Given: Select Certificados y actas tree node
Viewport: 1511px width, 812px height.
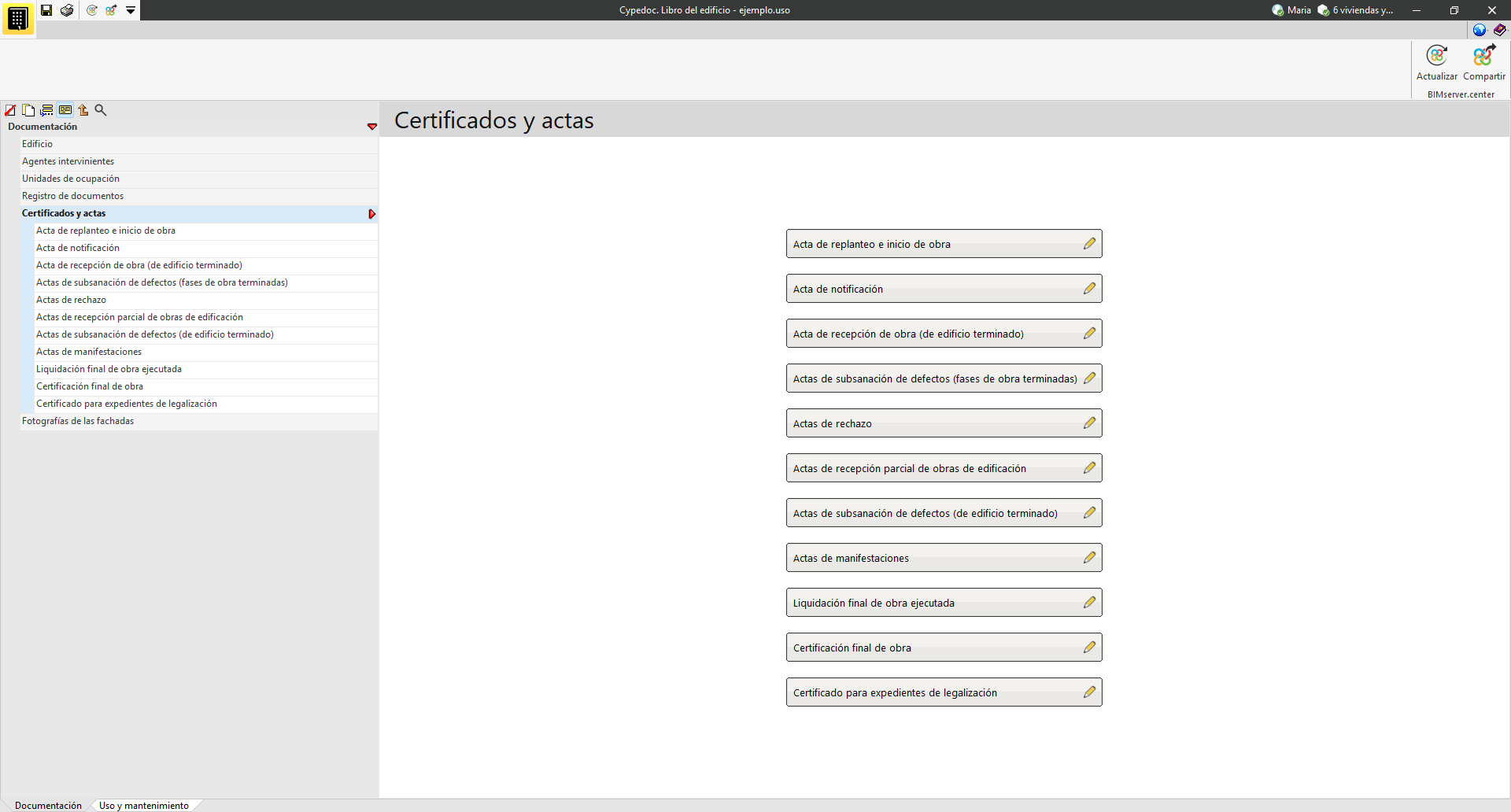Looking at the screenshot, I should [x=200, y=213].
